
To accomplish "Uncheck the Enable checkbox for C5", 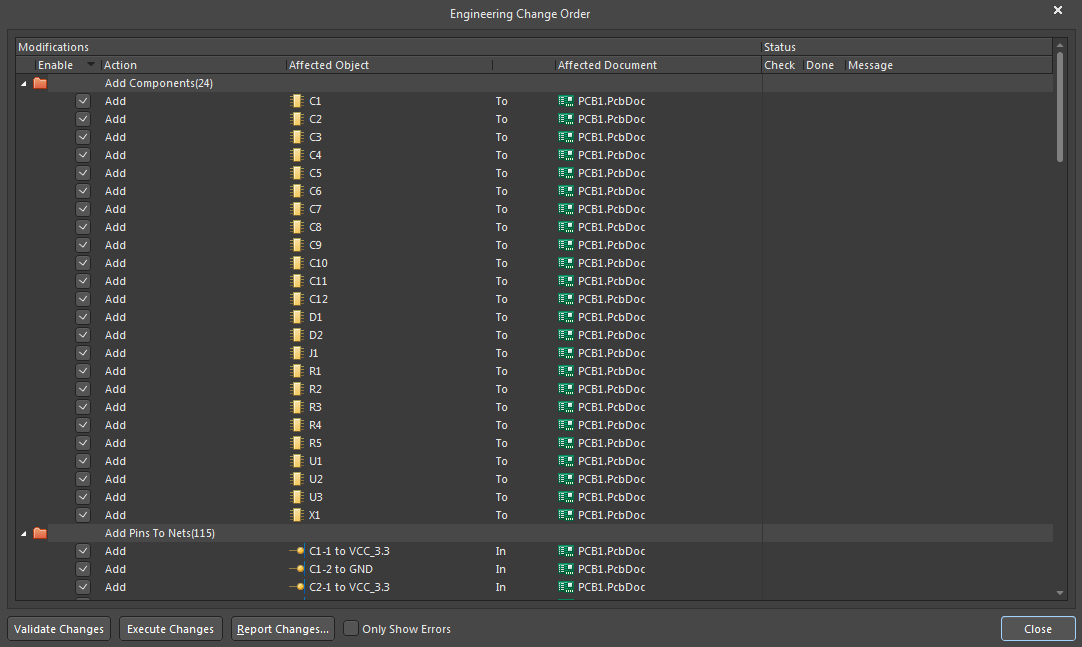I will click(83, 173).
